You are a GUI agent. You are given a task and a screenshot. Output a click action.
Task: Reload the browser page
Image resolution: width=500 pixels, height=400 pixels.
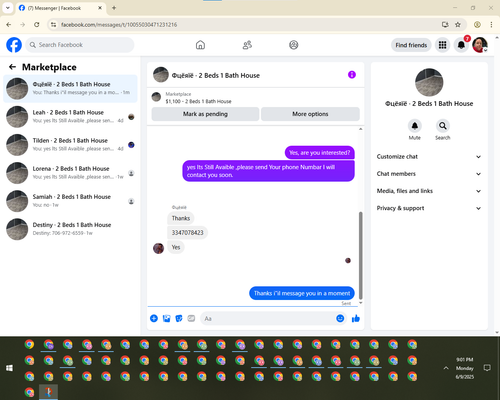coord(37,25)
